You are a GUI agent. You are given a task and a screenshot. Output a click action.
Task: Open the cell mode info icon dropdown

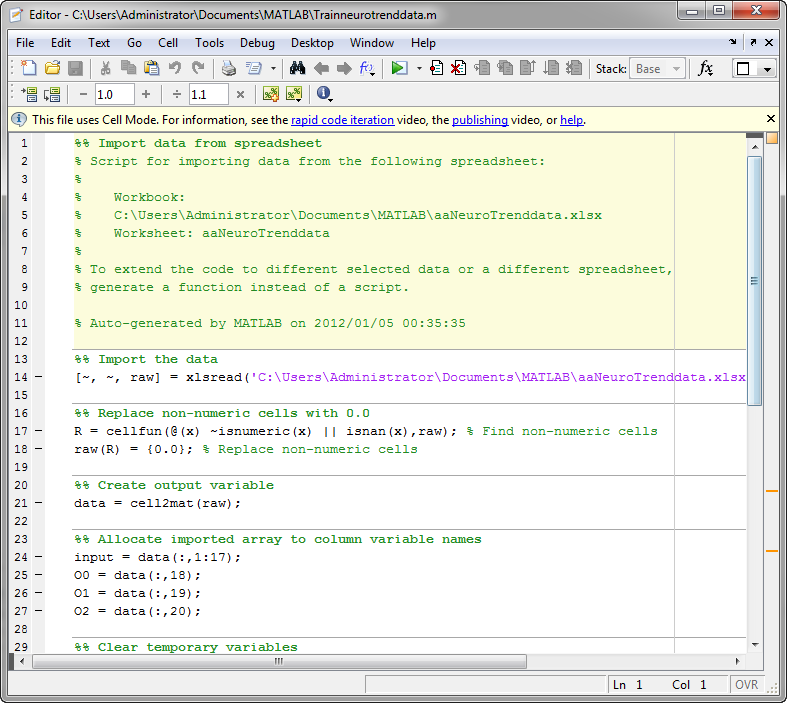pyautogui.click(x=325, y=94)
